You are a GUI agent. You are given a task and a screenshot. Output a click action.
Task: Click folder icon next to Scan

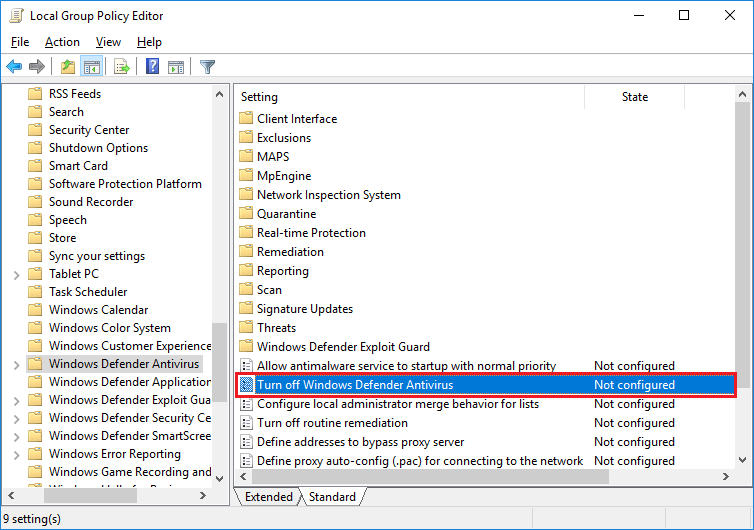[246, 289]
